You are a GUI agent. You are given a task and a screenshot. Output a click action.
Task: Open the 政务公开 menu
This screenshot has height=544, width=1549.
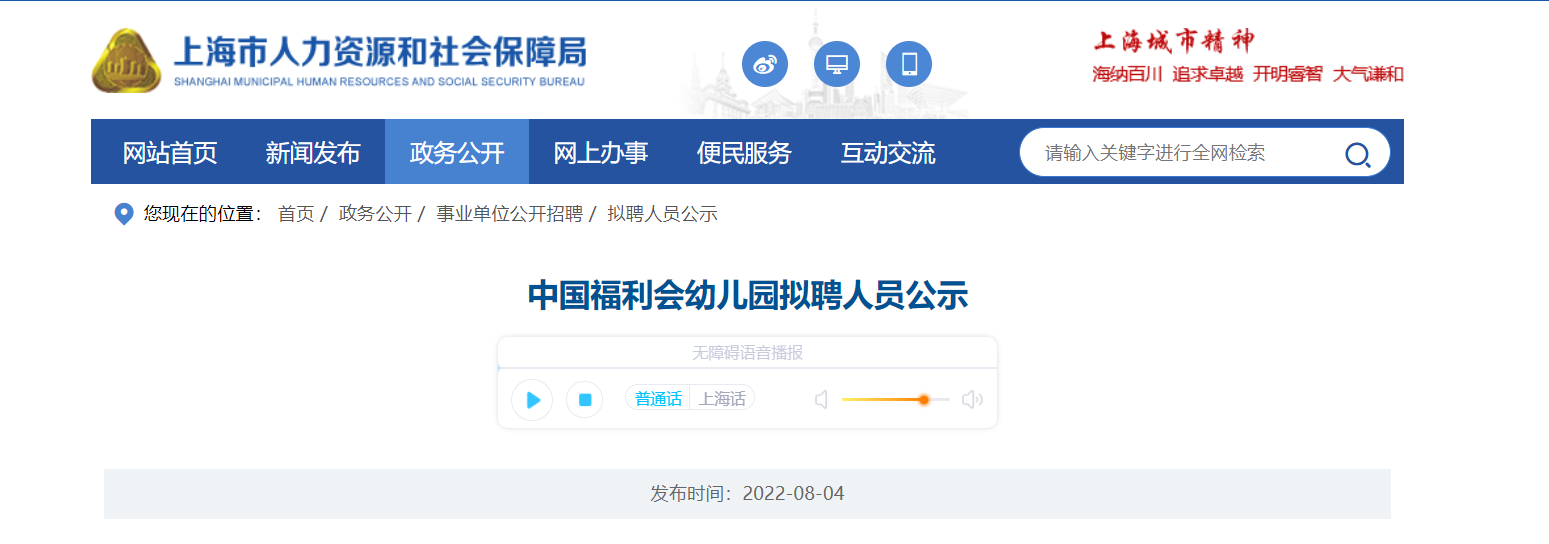pos(457,153)
